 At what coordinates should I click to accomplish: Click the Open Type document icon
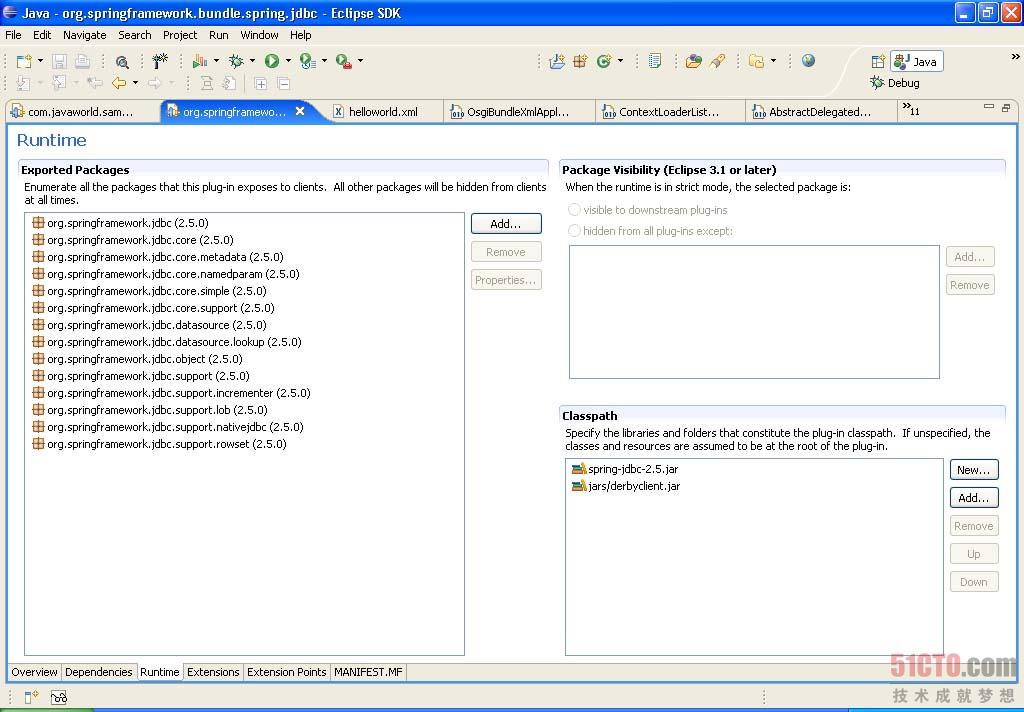[655, 61]
